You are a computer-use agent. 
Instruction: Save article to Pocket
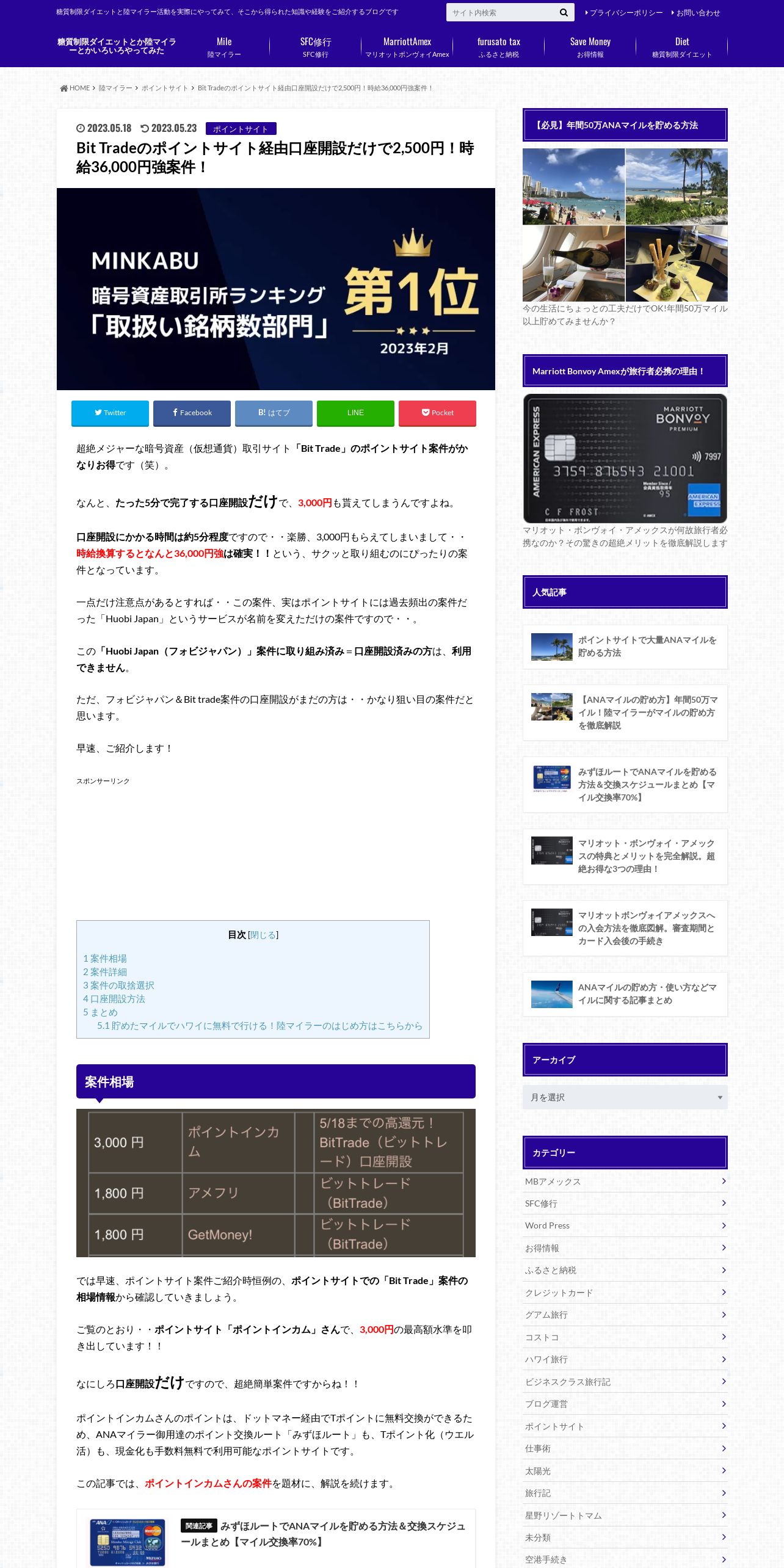(437, 413)
